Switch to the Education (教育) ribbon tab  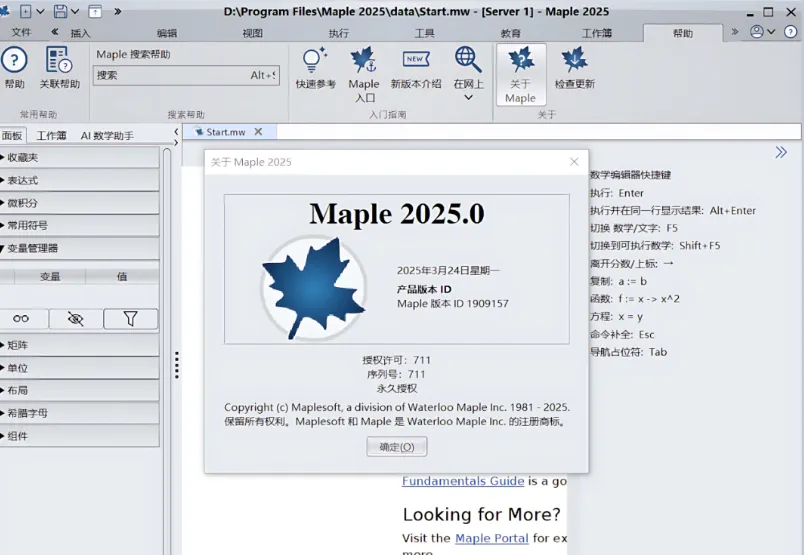511,33
